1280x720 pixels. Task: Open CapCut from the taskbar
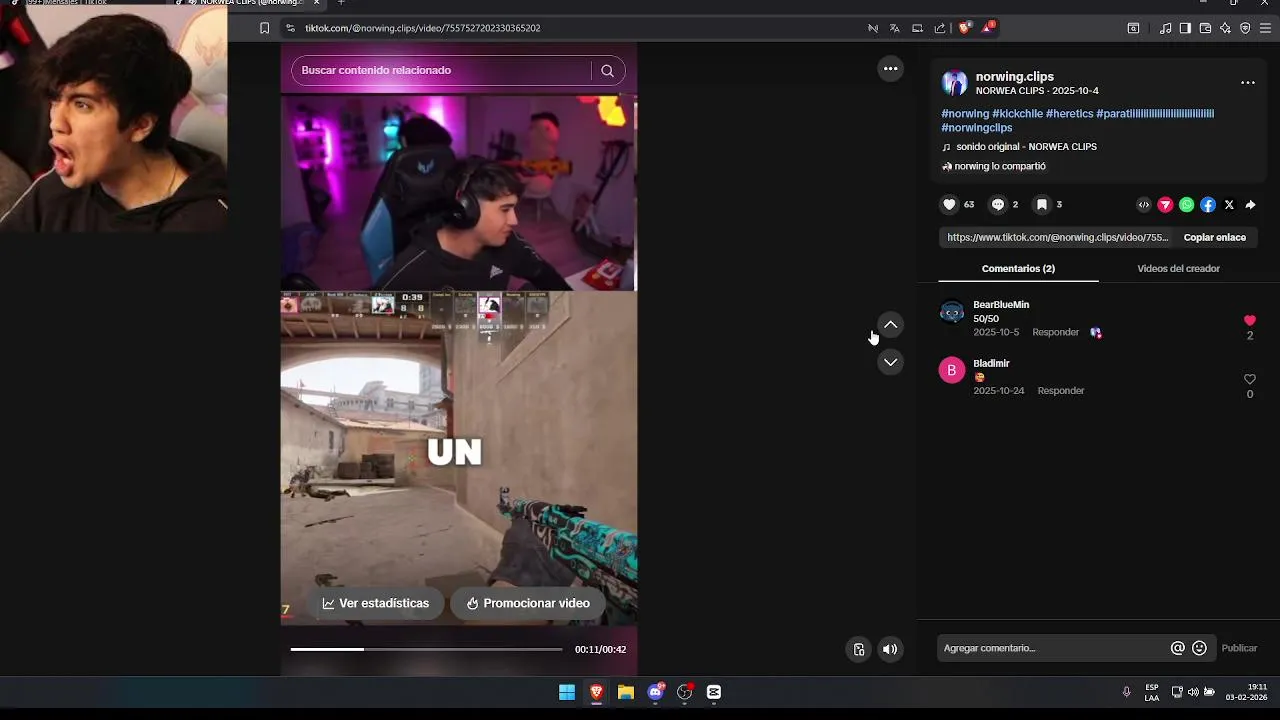tap(714, 692)
